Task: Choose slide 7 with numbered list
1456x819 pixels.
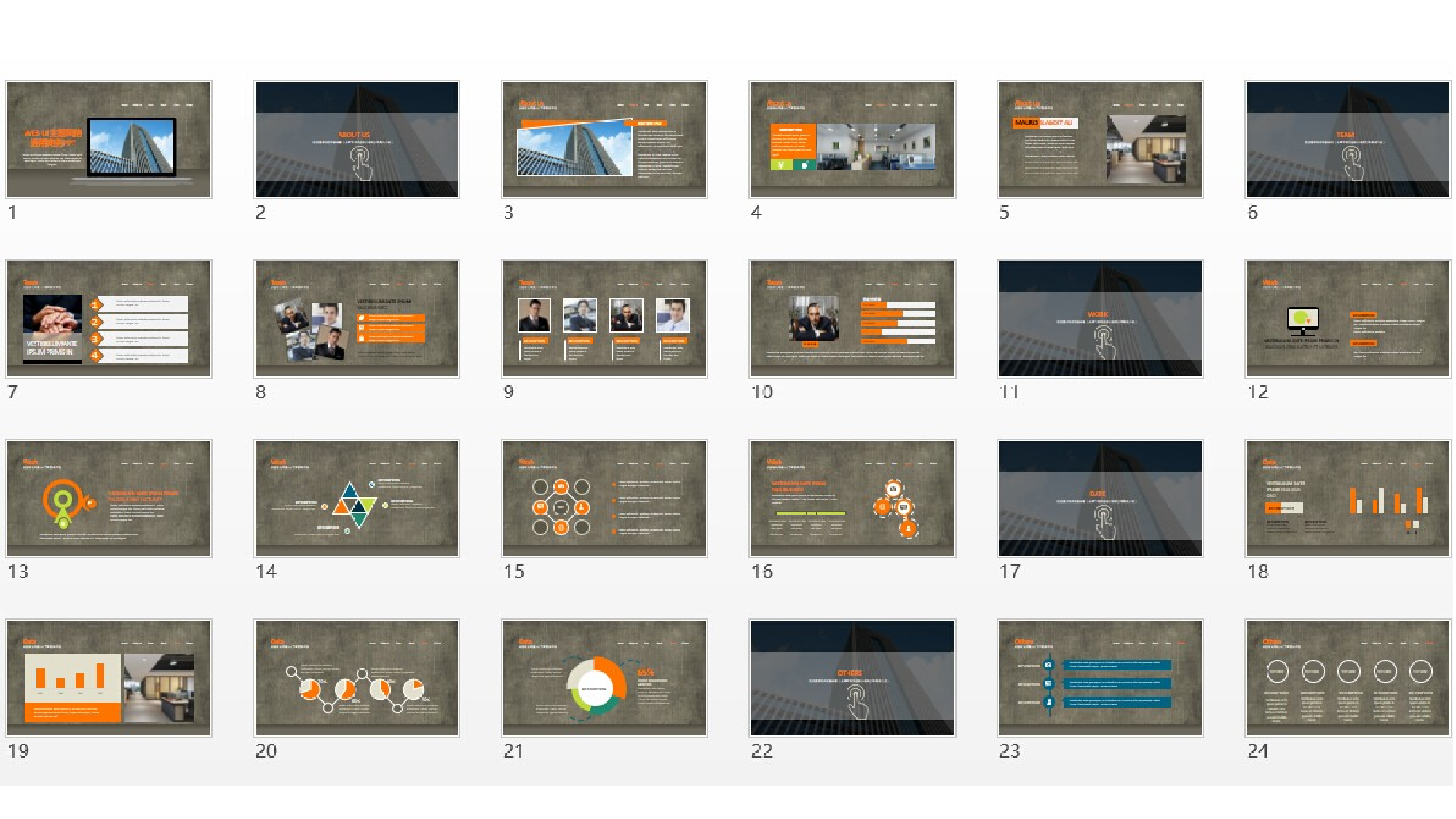Action: [x=109, y=319]
